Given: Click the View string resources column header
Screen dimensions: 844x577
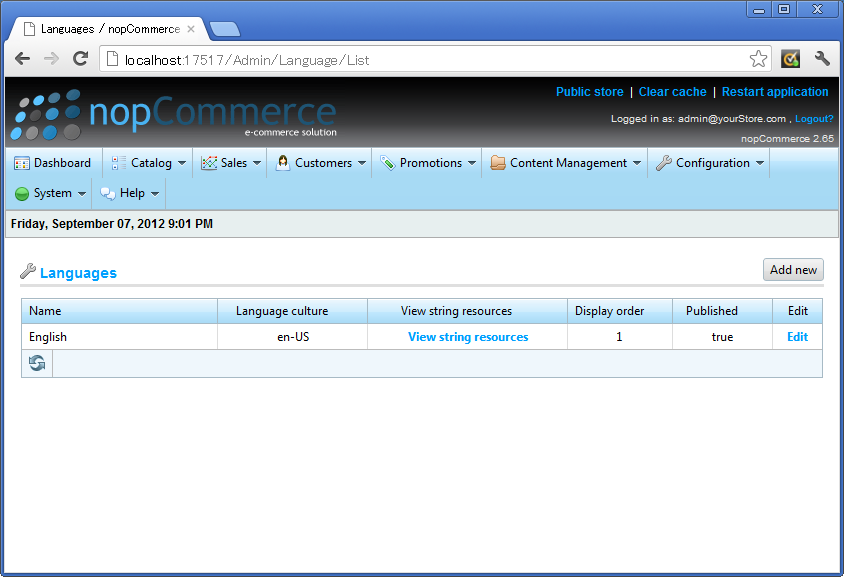Looking at the screenshot, I should tap(467, 311).
